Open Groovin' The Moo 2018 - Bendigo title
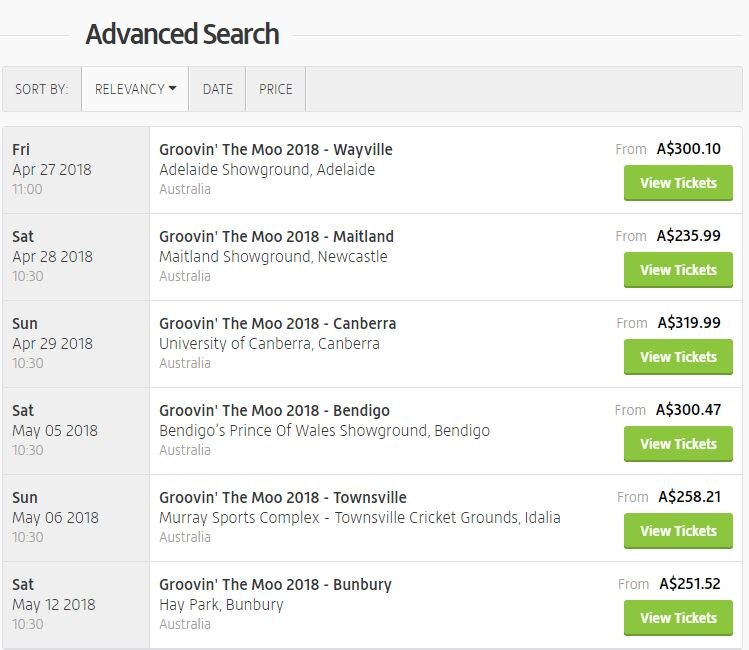749x650 pixels. tap(274, 411)
